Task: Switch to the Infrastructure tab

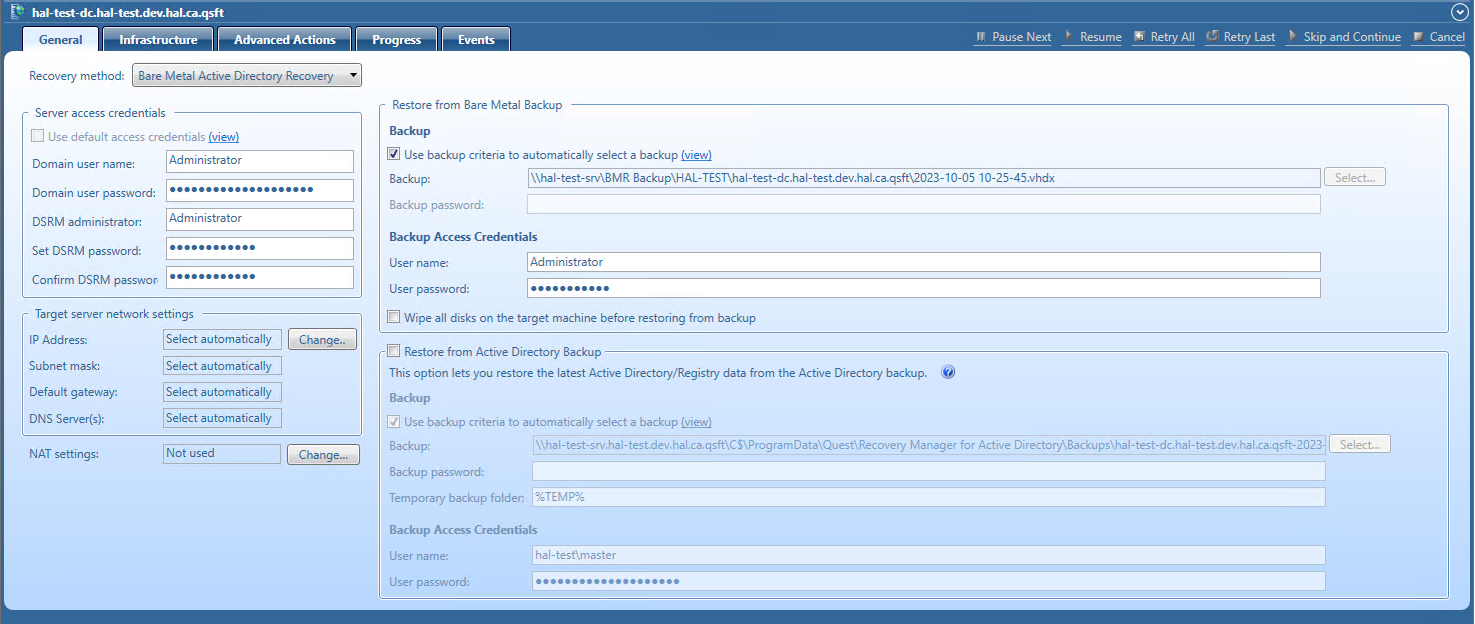Action: pyautogui.click(x=157, y=39)
